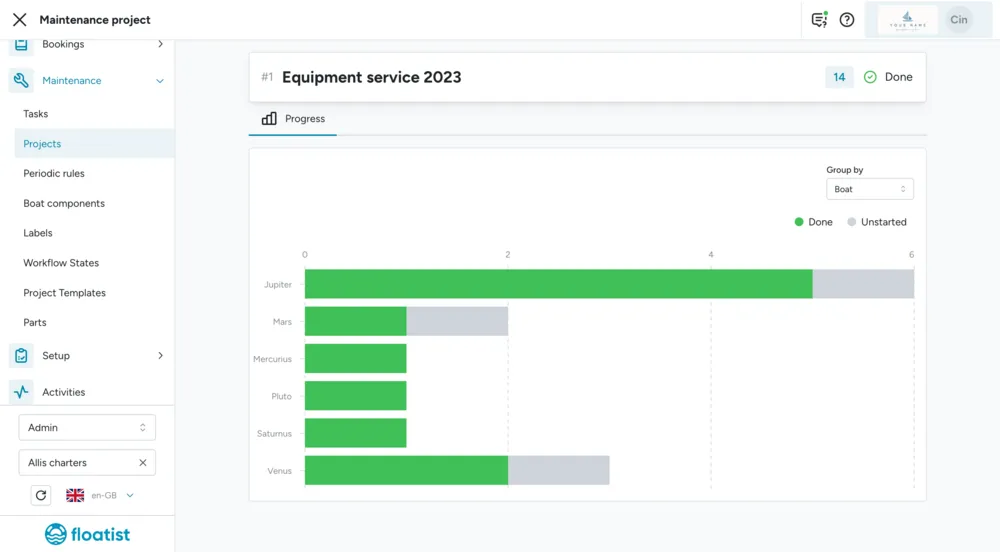Image resolution: width=1000 pixels, height=552 pixels.
Task: Open the help question mark icon
Action: [x=846, y=20]
